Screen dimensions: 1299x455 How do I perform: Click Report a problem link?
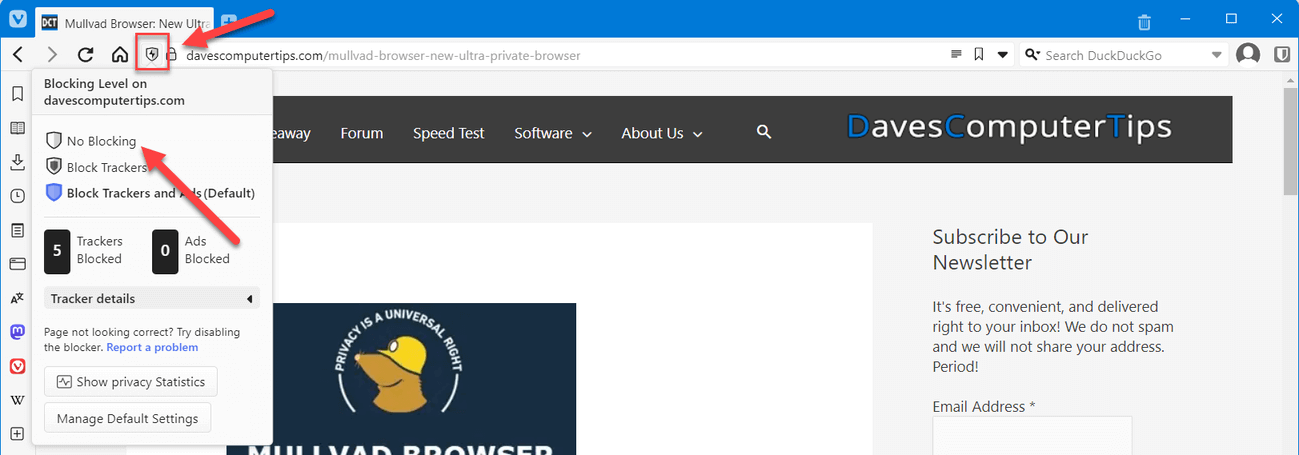(x=152, y=347)
